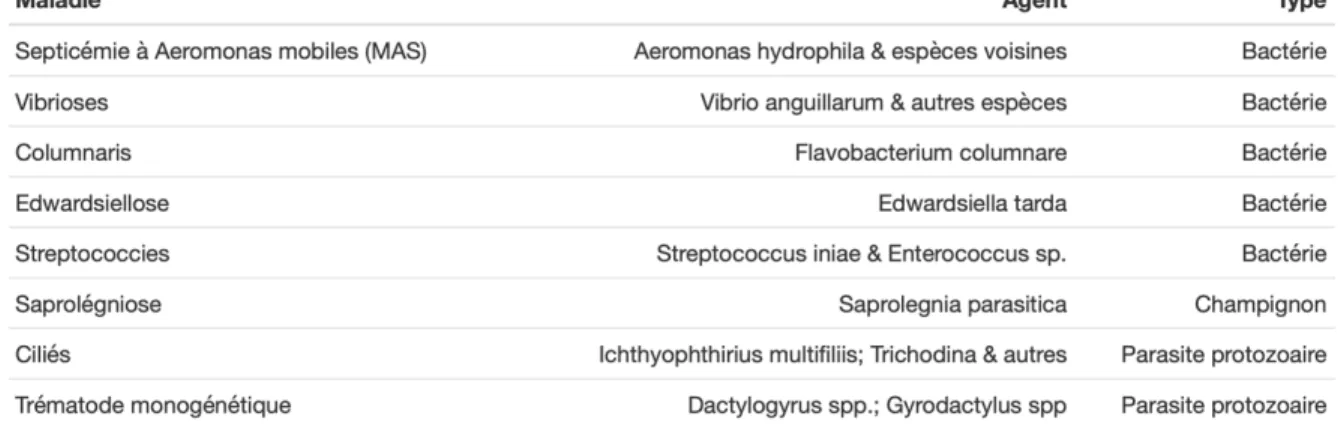Click the Type column header

click(x=1304, y=4)
